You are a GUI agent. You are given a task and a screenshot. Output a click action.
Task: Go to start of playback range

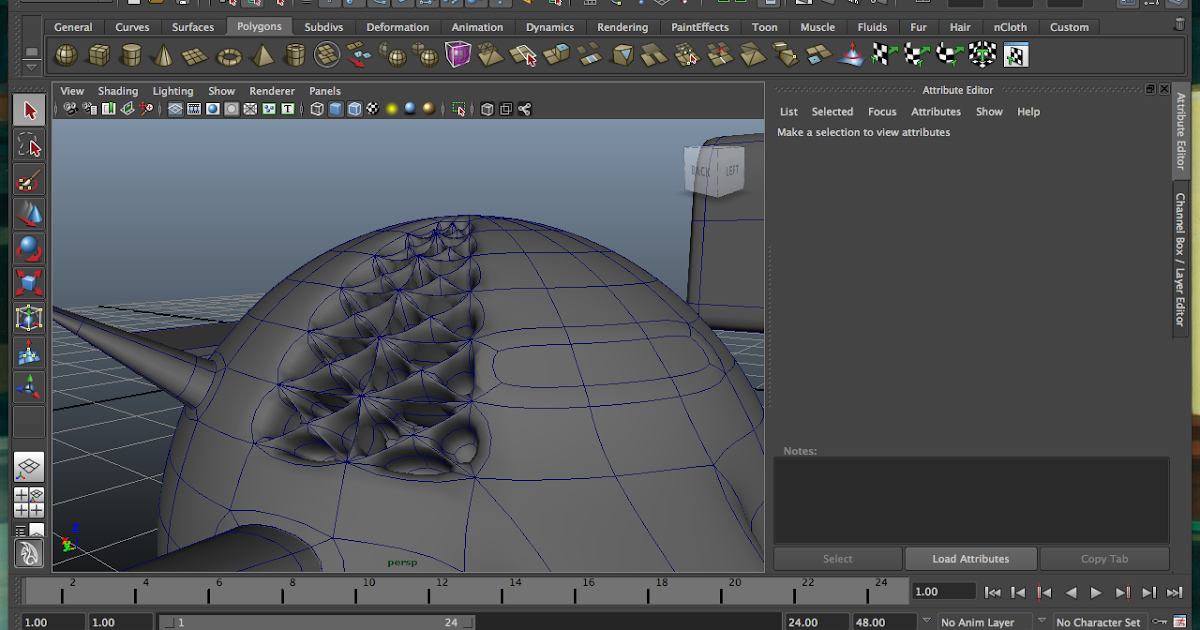[x=992, y=592]
